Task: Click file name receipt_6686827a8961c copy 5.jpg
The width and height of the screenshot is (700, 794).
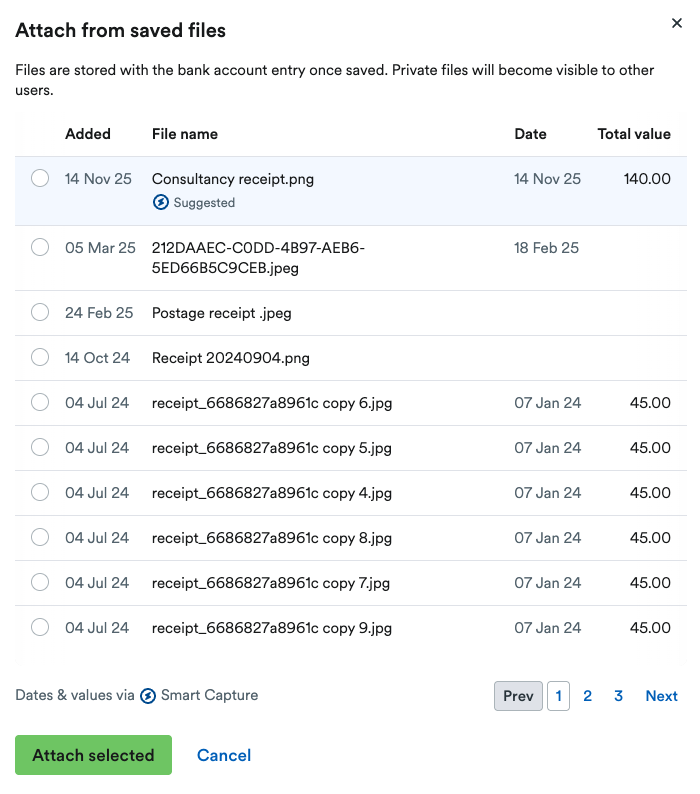Action: [x=272, y=448]
